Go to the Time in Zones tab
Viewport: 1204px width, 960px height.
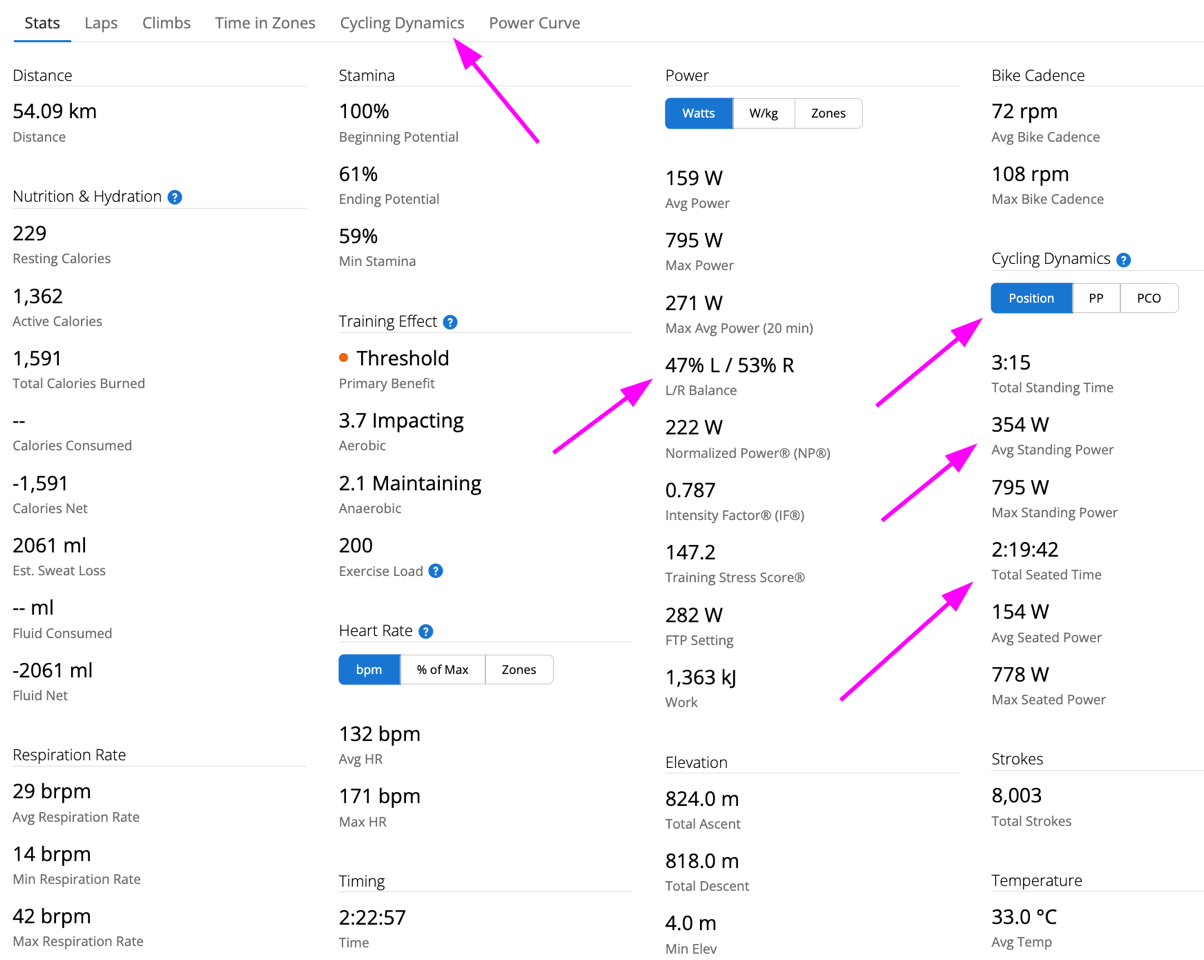coord(265,23)
